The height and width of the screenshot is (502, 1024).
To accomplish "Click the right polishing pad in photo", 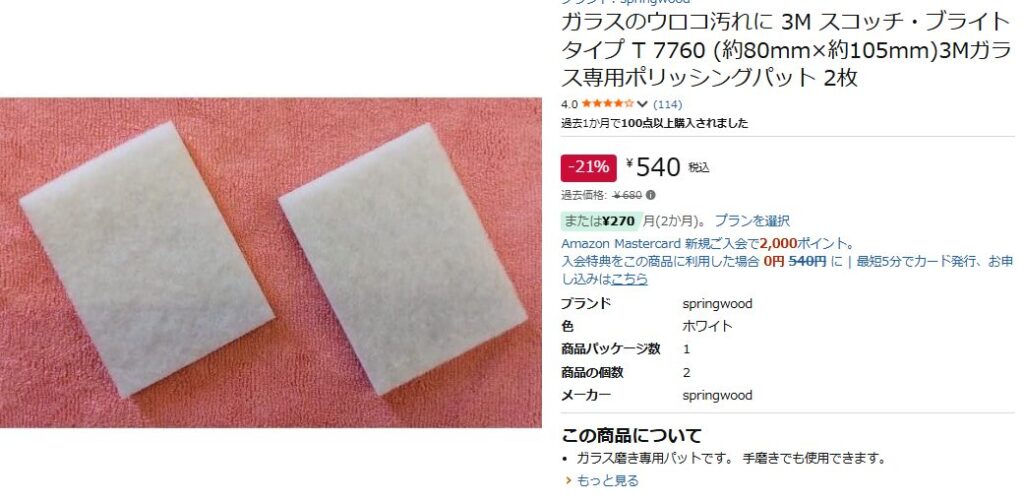I will click(x=402, y=259).
